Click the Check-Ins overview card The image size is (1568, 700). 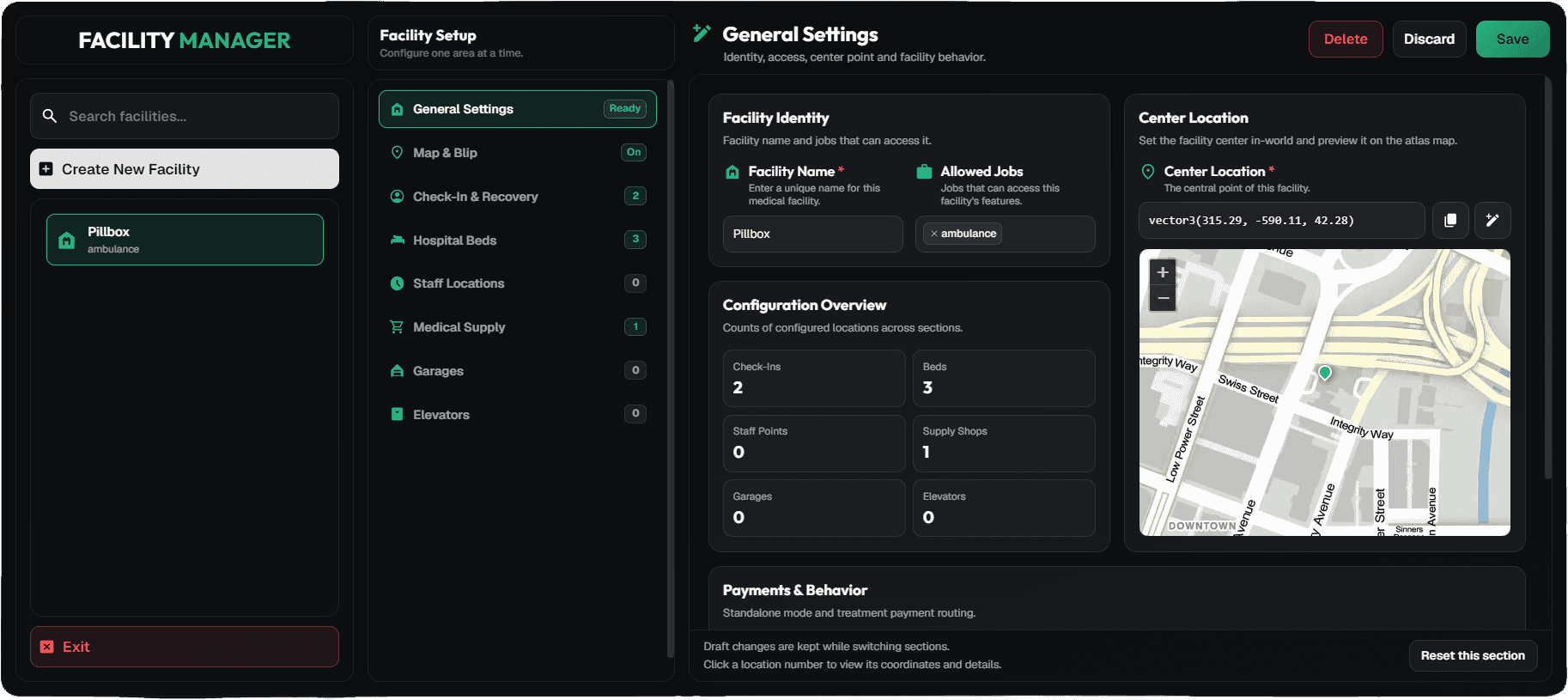coord(813,378)
